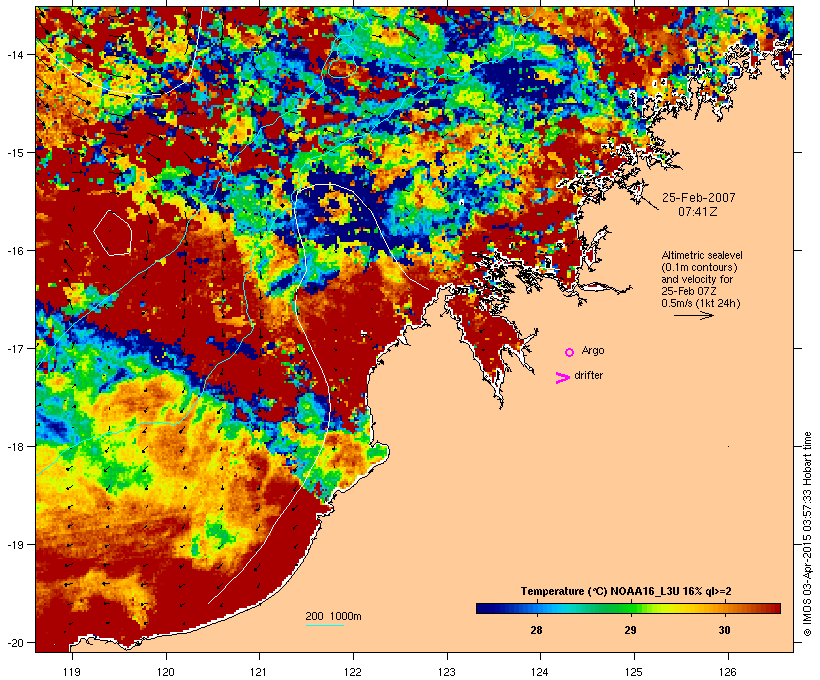Image resolution: width=820 pixels, height=680 pixels.
Task: Click the cyan isobath line sample in legend
Action: (x=325, y=625)
